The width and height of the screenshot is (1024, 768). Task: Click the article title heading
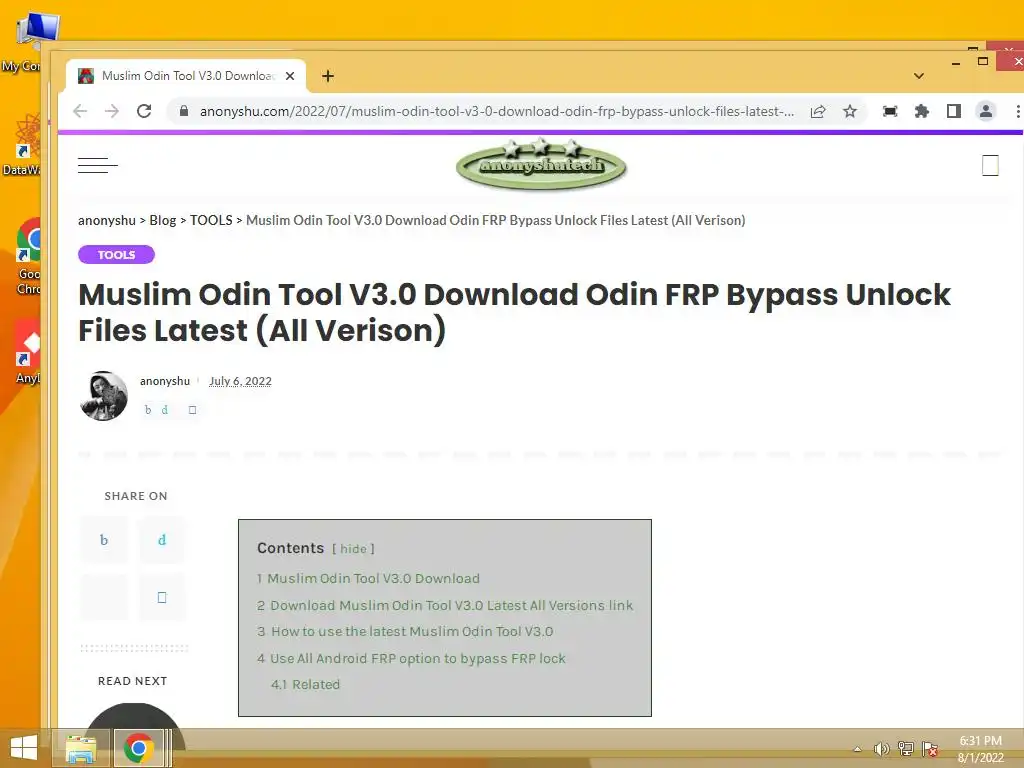(514, 312)
